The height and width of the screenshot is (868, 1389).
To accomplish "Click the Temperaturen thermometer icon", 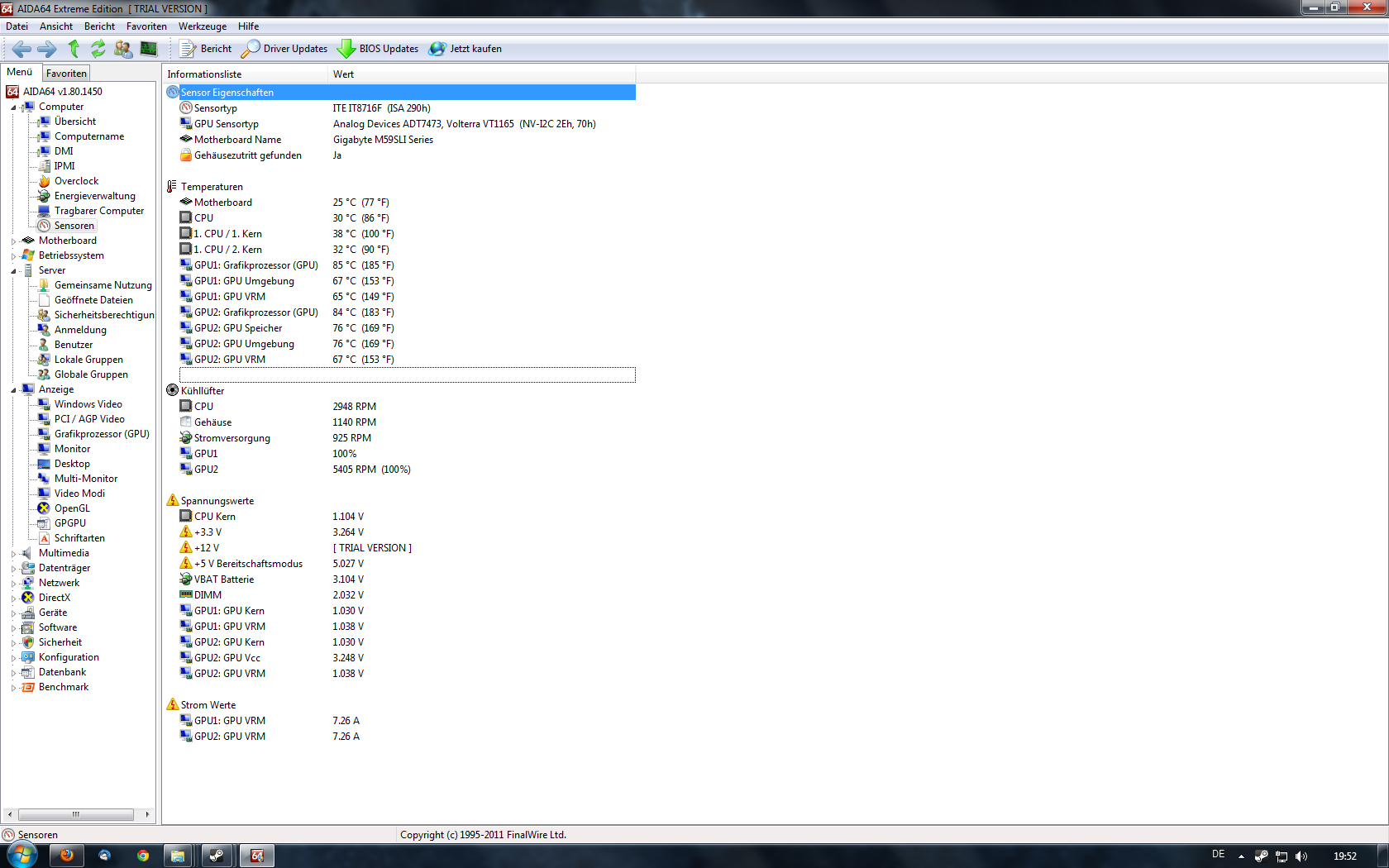I will pyautogui.click(x=172, y=187).
